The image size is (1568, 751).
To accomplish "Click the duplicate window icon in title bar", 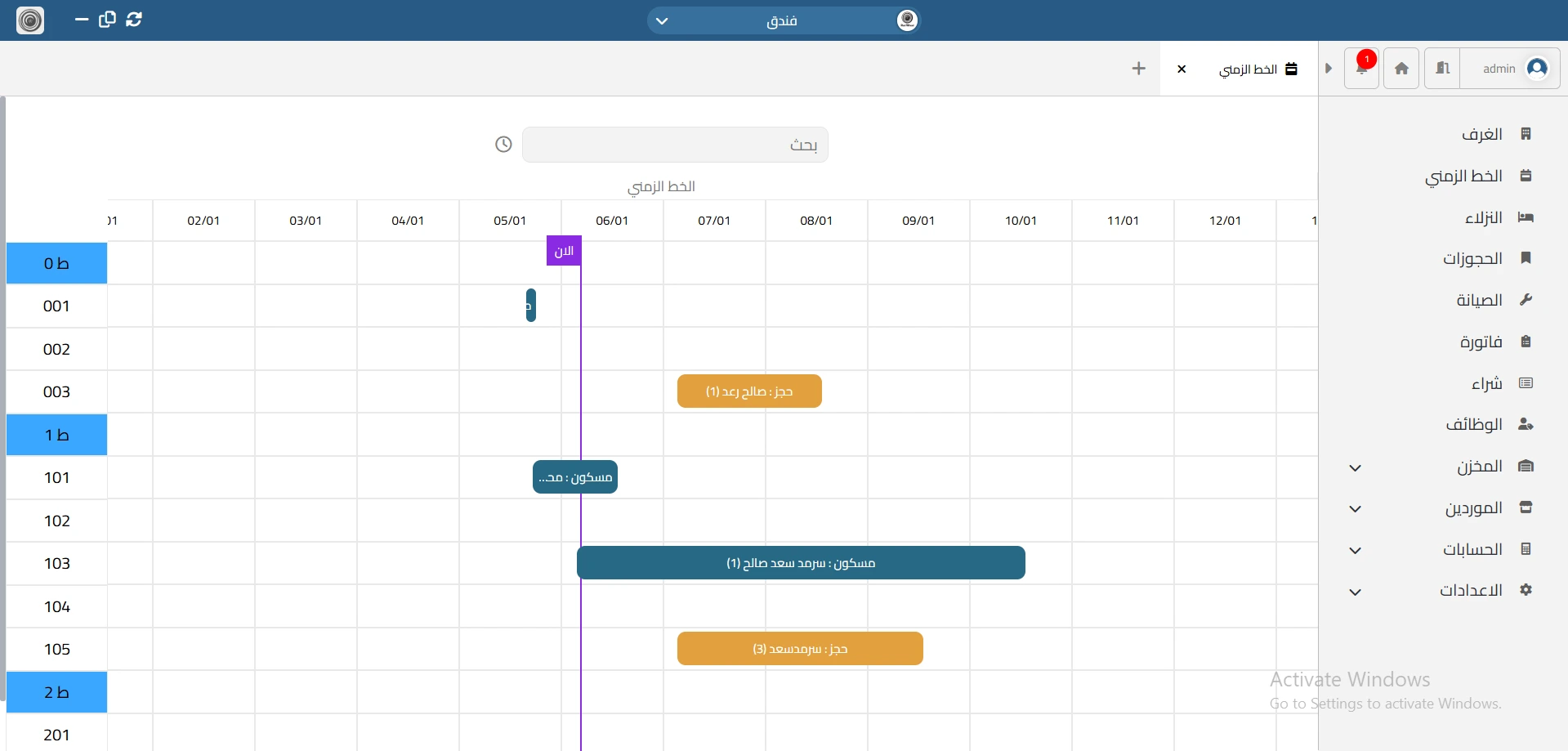I will tap(107, 20).
